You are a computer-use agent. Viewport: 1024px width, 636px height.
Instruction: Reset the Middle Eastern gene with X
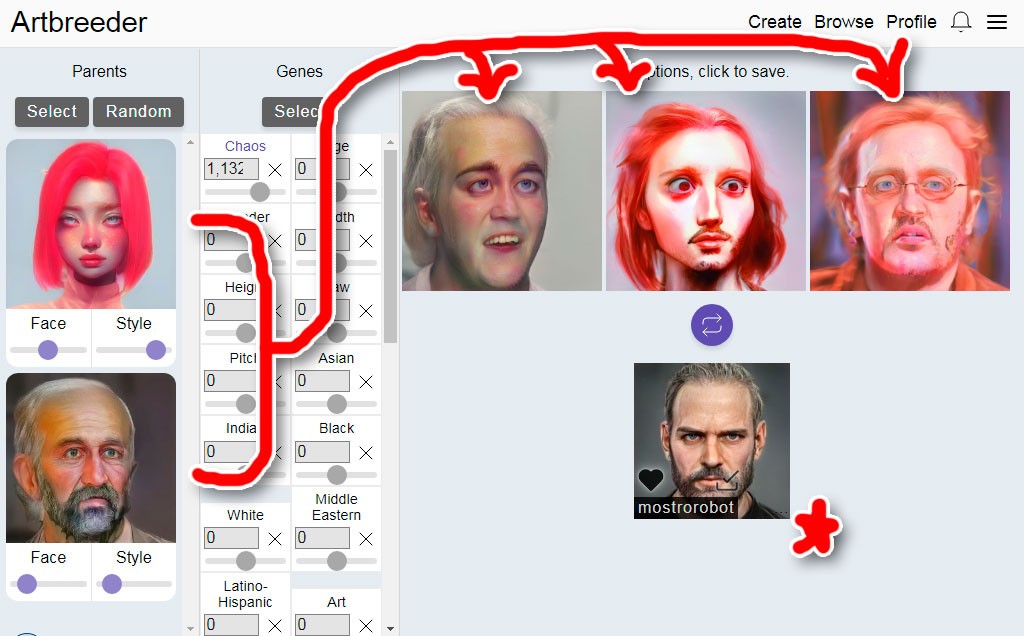(366, 539)
